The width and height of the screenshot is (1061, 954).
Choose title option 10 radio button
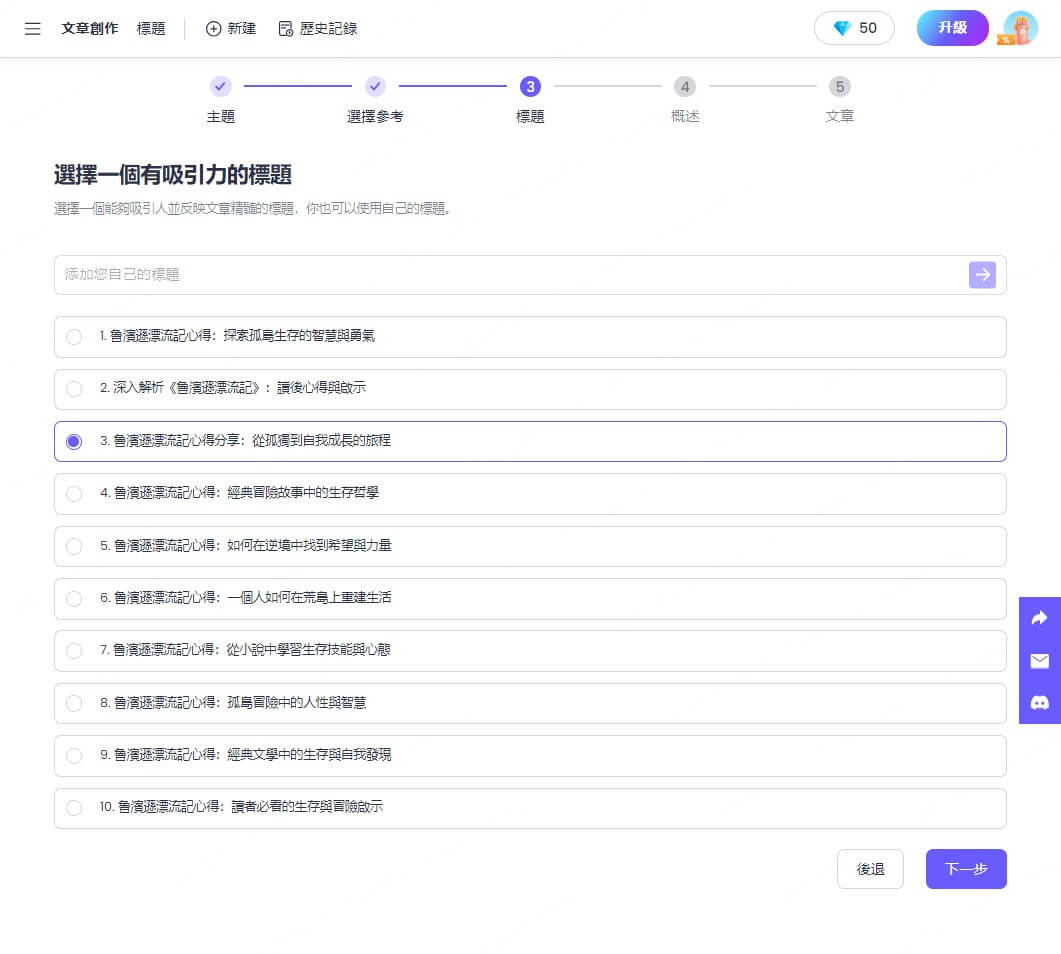click(x=74, y=808)
